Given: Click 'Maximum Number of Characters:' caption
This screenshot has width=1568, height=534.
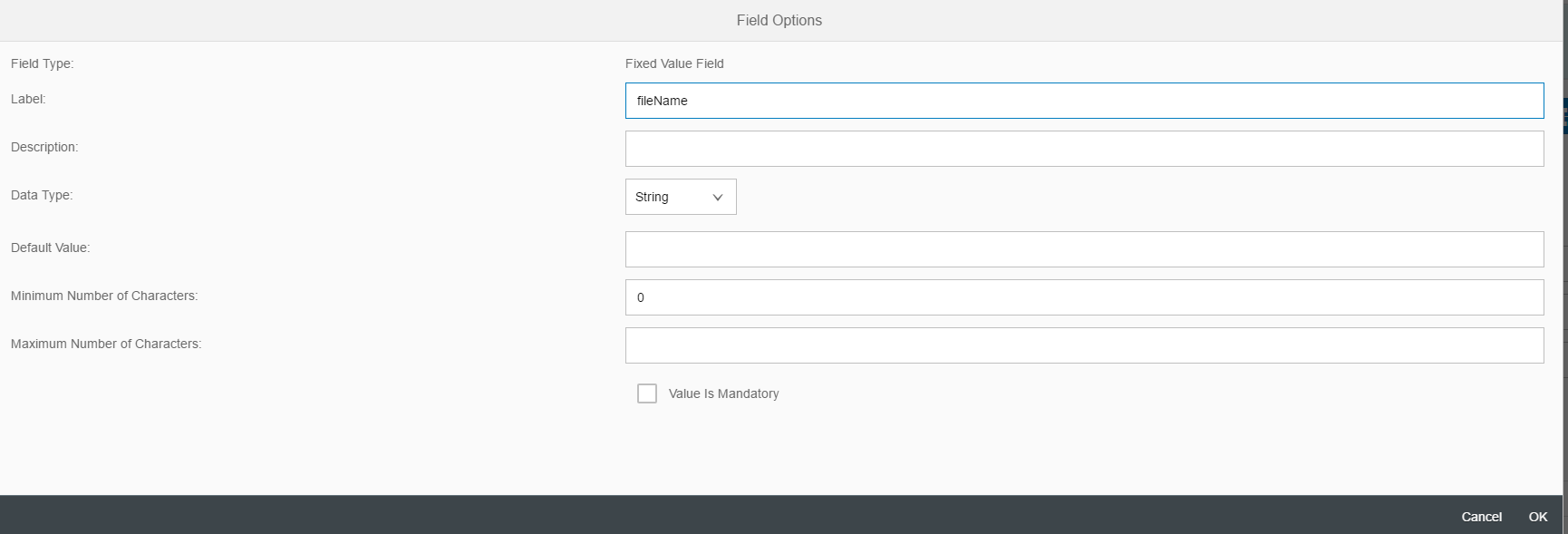Looking at the screenshot, I should click(106, 344).
